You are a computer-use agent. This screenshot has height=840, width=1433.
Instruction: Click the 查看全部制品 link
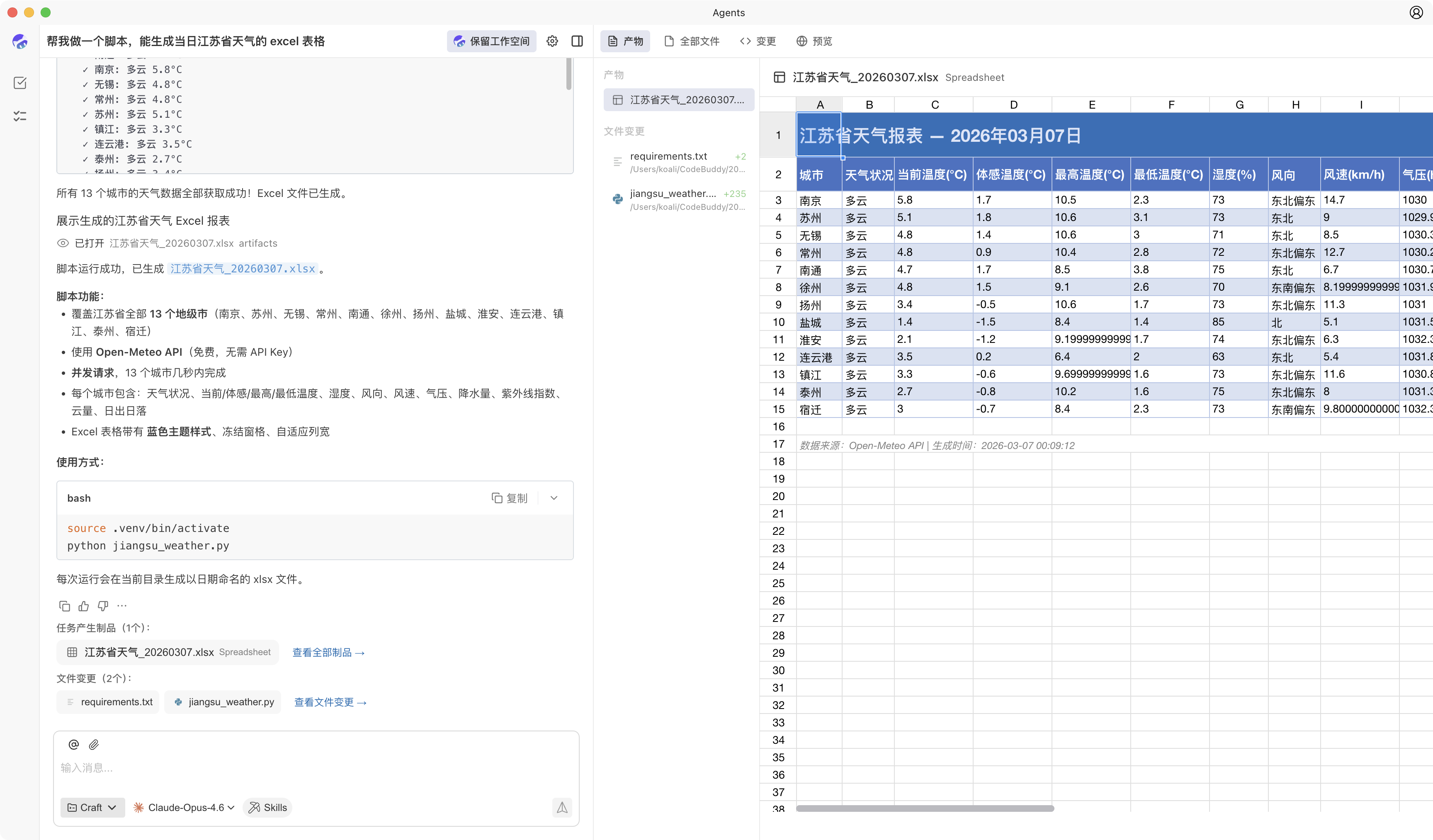tap(328, 652)
